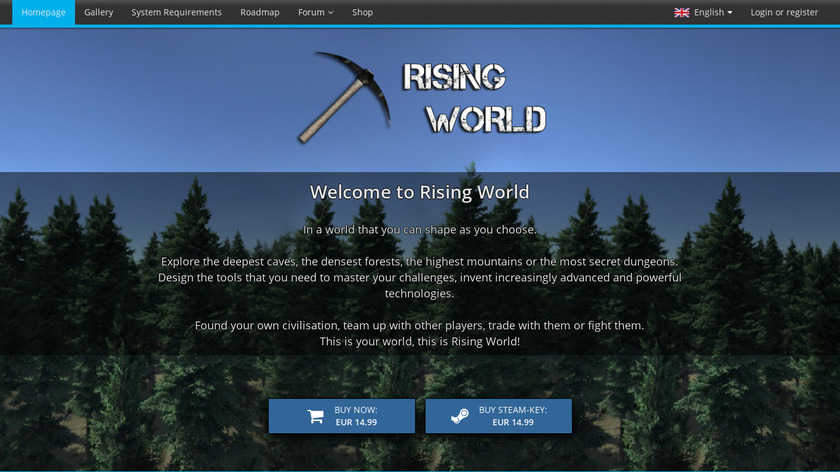Open the Shop page
840x472 pixels.
pyautogui.click(x=362, y=12)
